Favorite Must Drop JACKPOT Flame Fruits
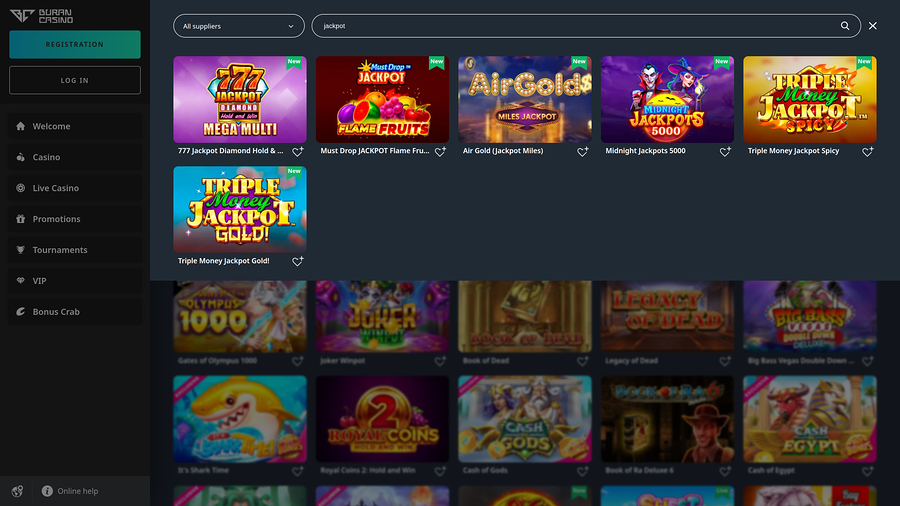The width and height of the screenshot is (900, 506). pos(440,151)
